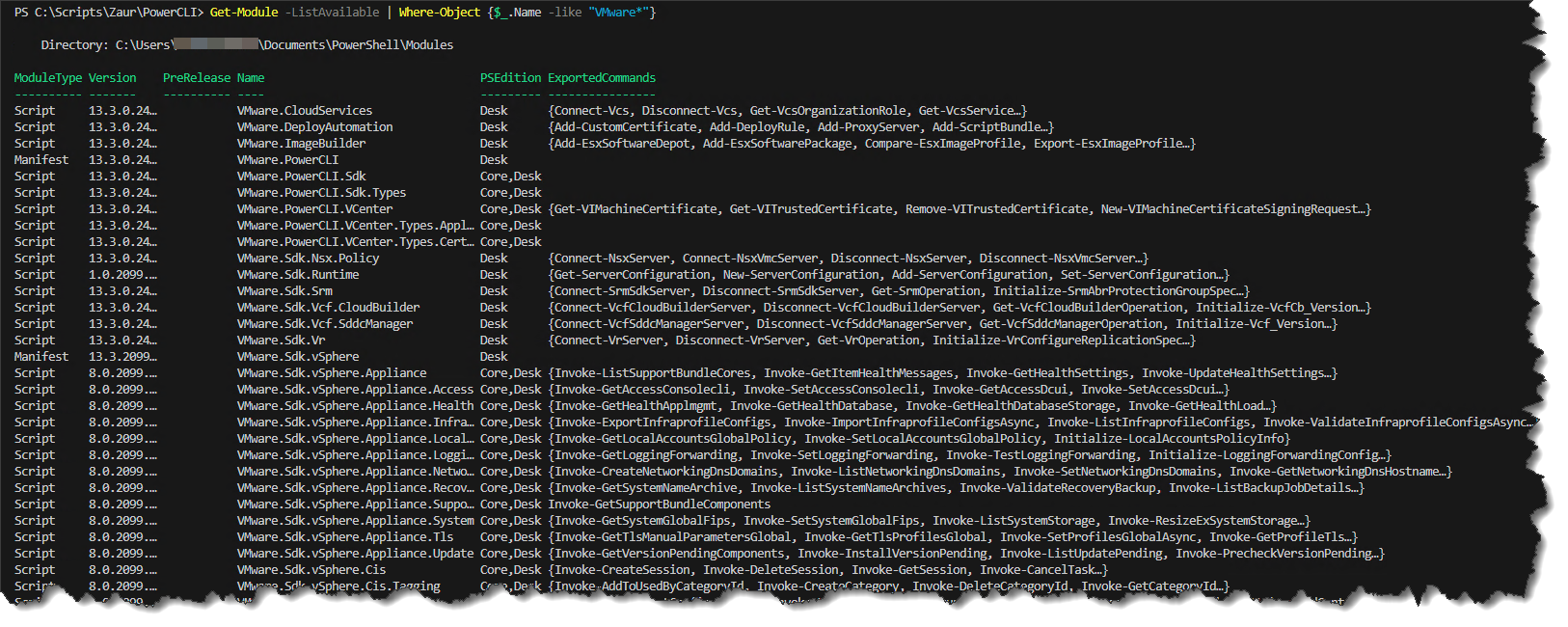1568x627 pixels.
Task: Click the PreRelease column header
Action: pos(197,78)
